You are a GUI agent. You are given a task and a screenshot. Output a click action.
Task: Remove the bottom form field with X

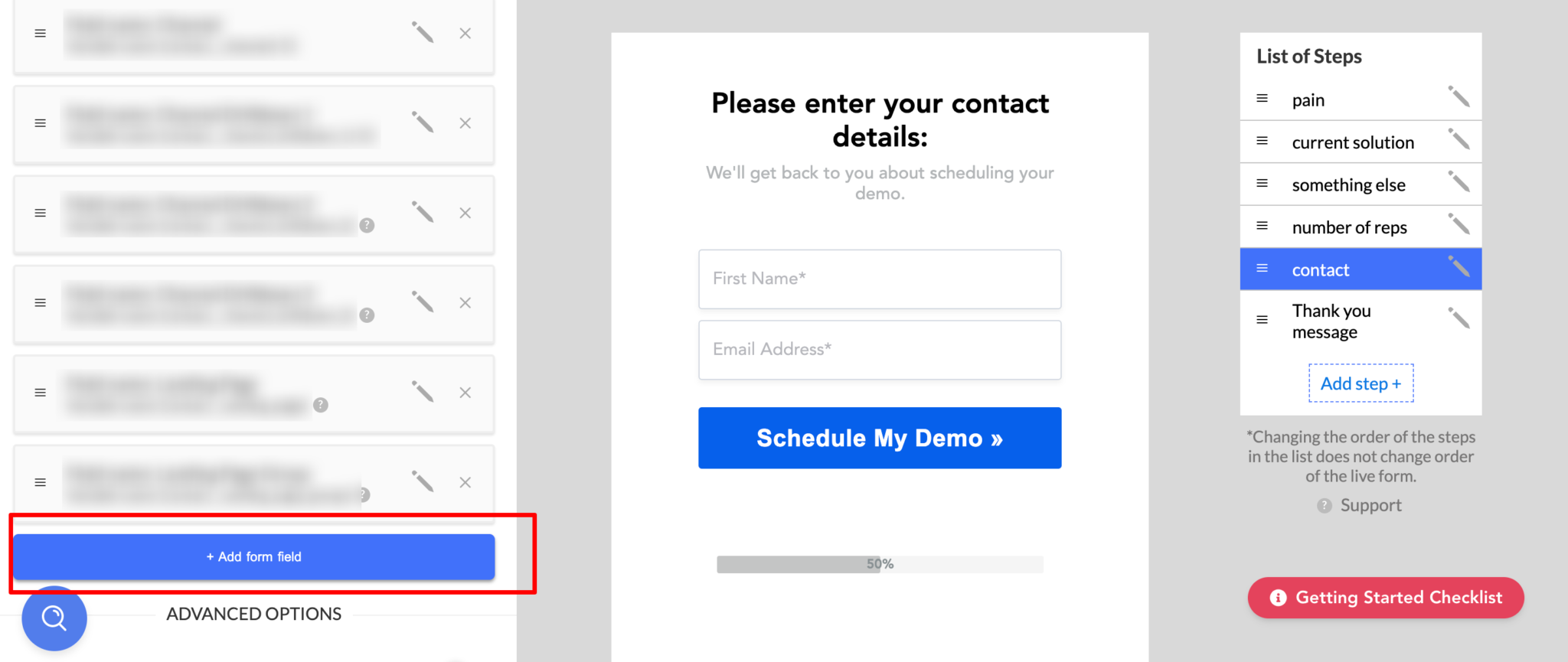465,482
